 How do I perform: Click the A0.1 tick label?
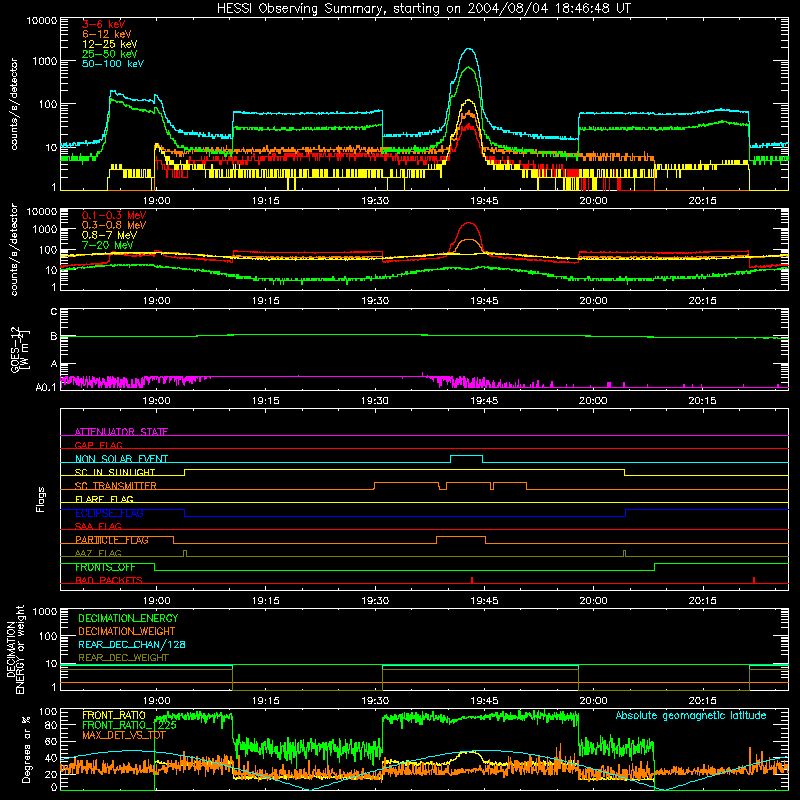[x=46, y=387]
